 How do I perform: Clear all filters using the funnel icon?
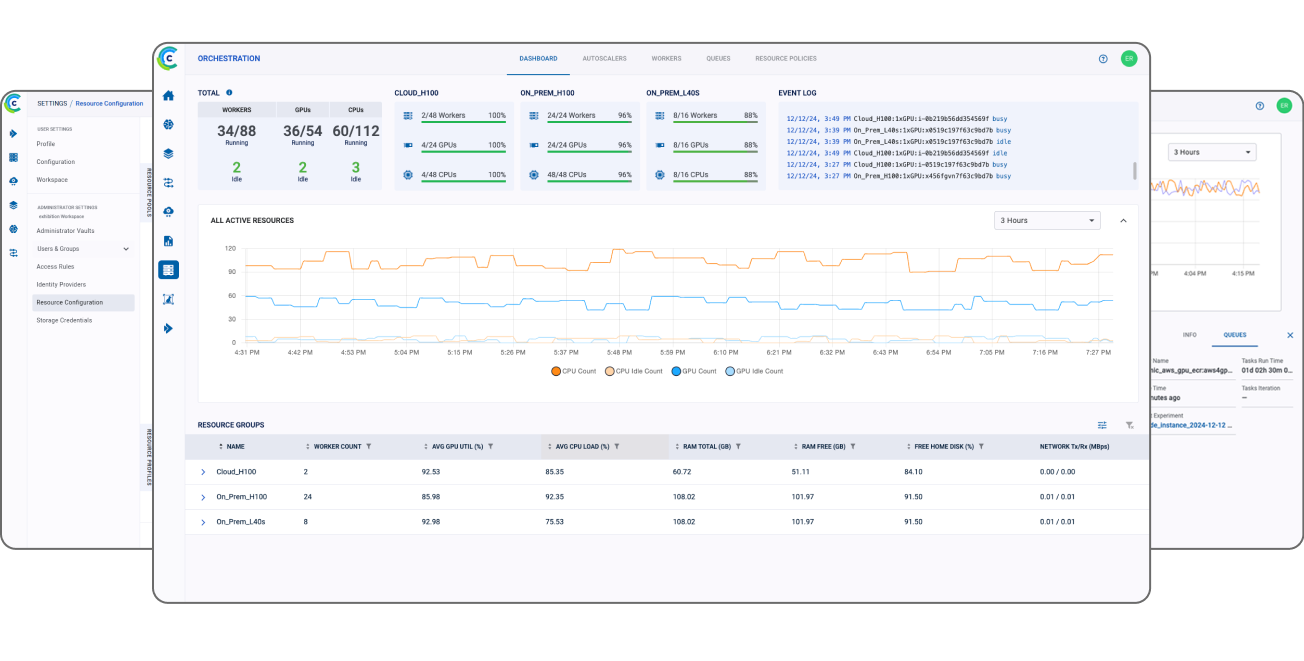1129,425
